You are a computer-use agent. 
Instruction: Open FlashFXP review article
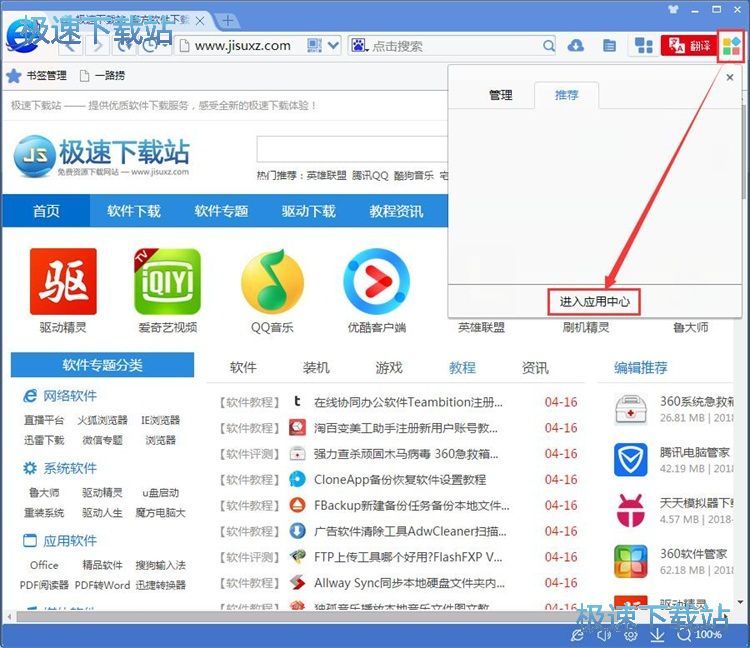(x=408, y=557)
